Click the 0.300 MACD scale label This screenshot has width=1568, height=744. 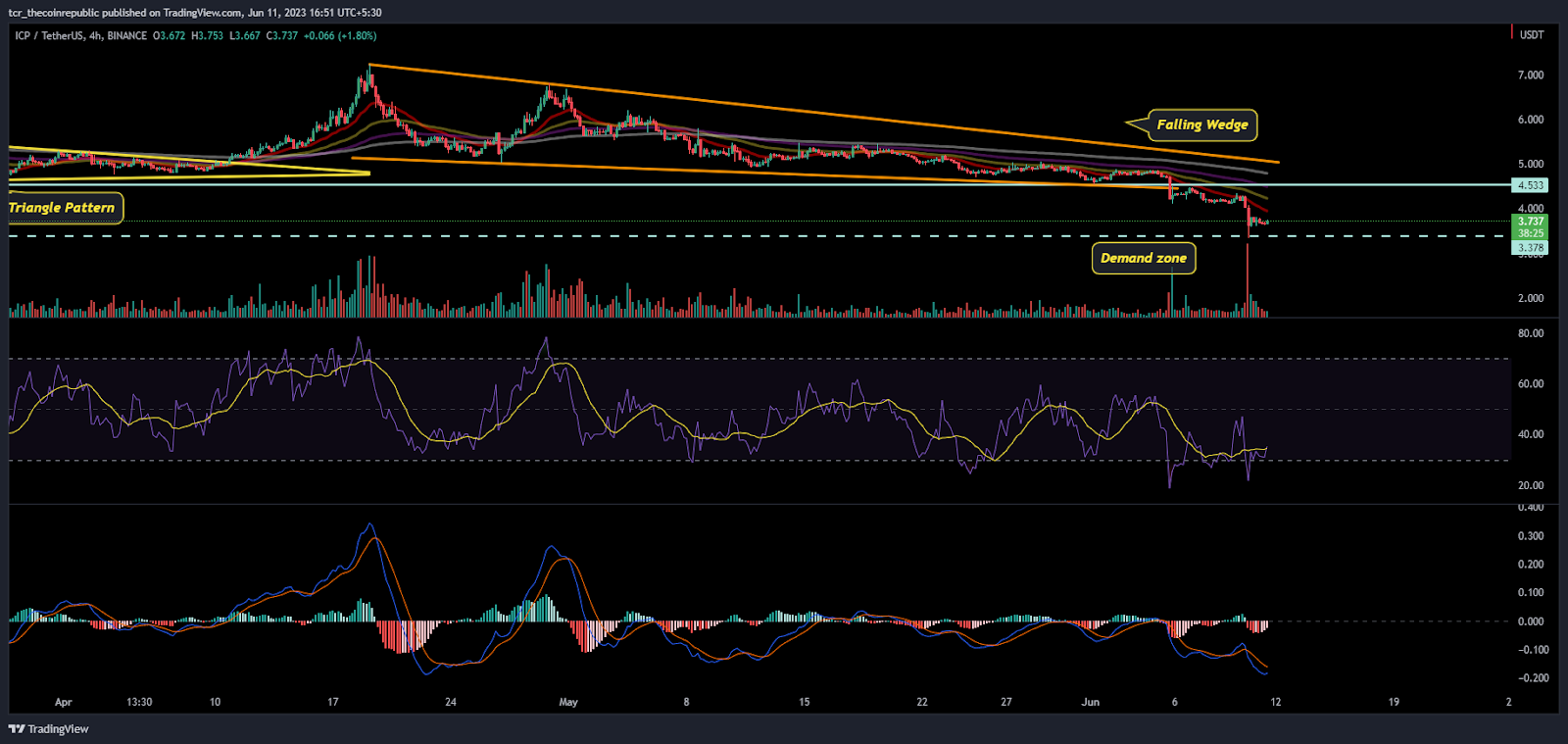pos(1531,536)
